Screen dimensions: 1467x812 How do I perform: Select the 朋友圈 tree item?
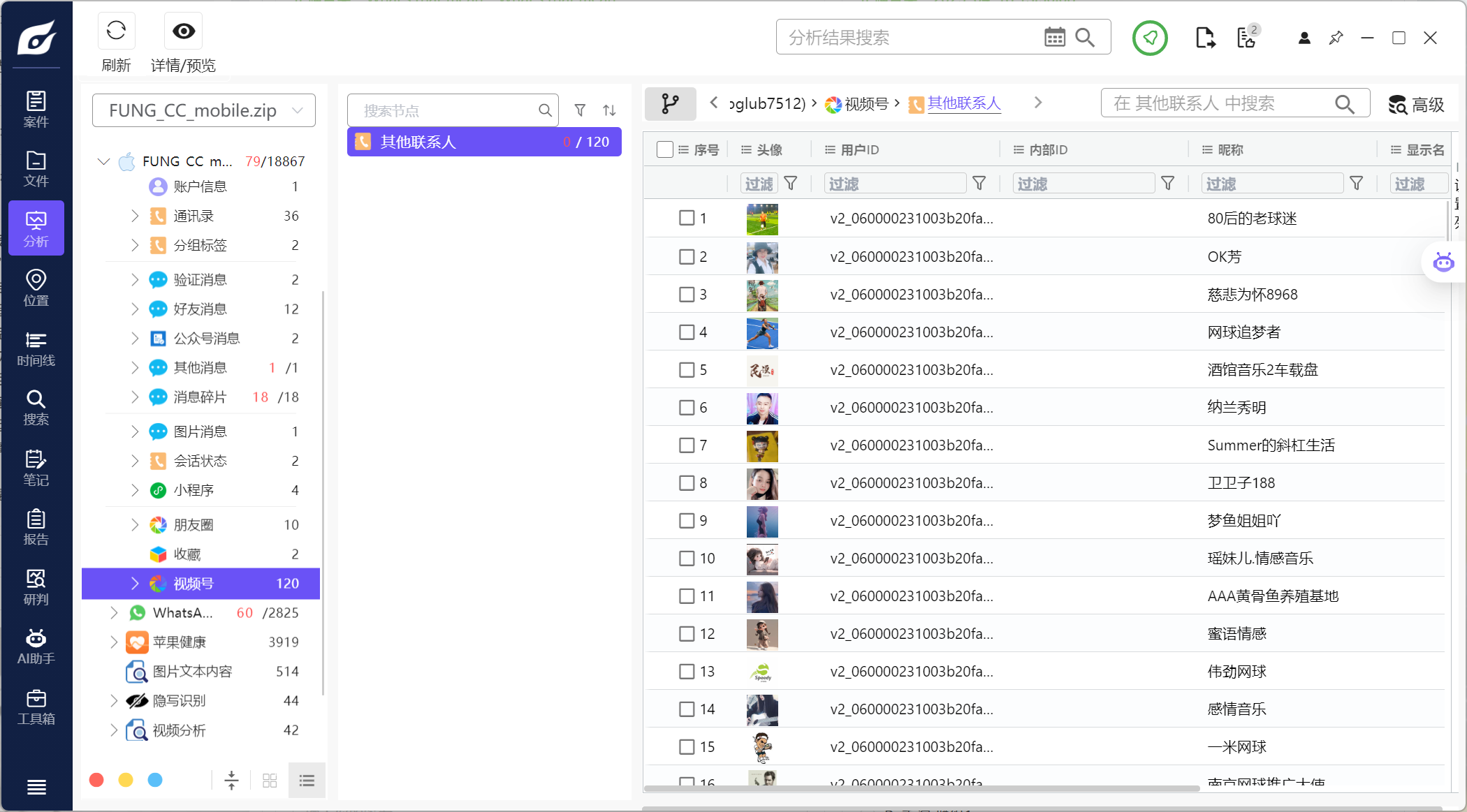point(194,524)
